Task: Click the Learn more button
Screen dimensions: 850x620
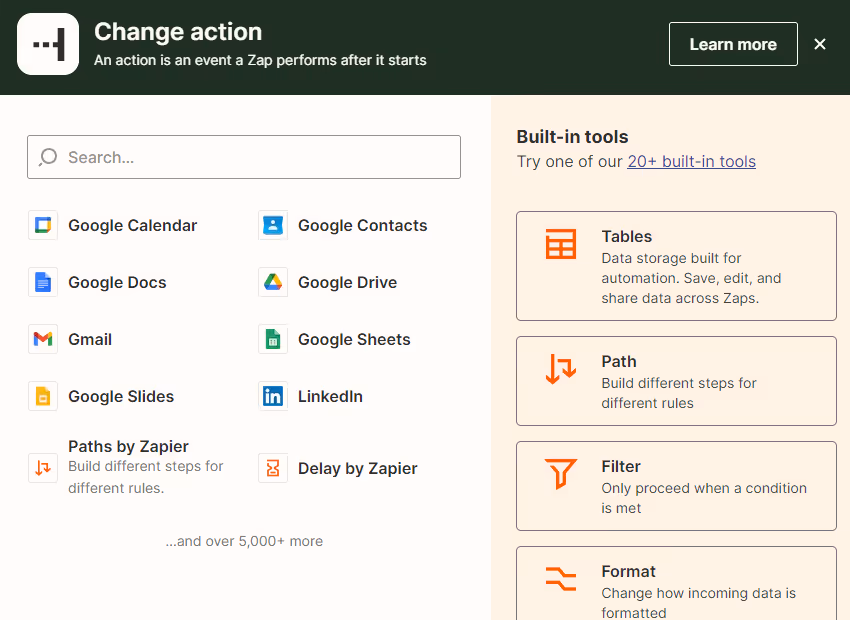Action: [x=733, y=44]
